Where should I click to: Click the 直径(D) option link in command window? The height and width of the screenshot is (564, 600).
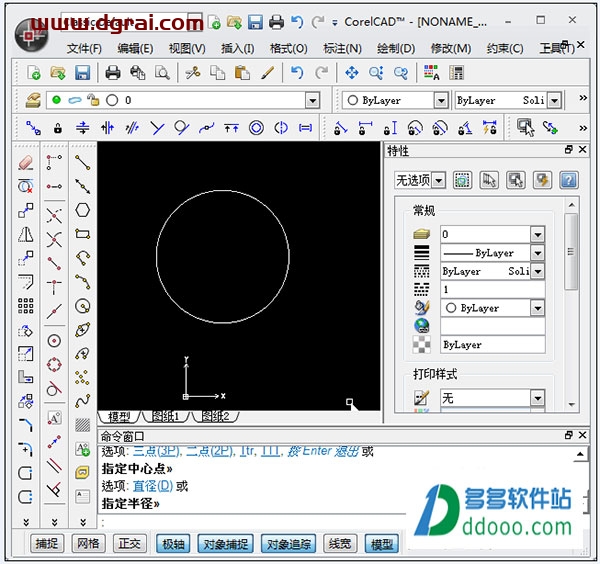pos(152,486)
